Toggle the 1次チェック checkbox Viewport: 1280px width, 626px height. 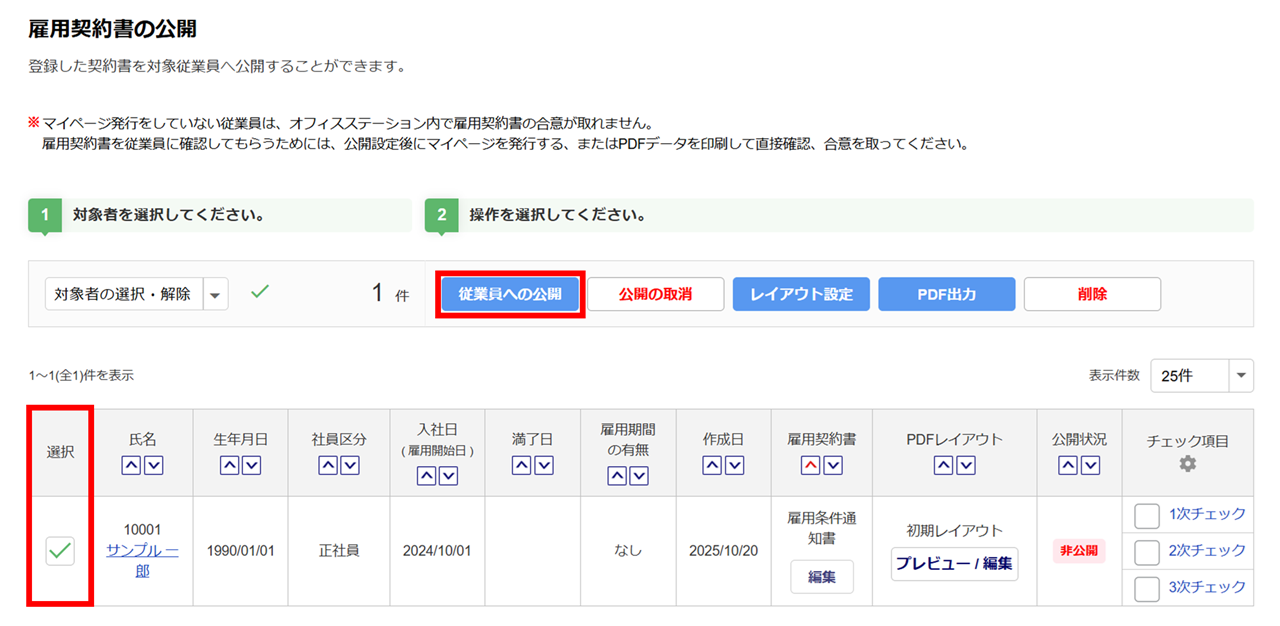pos(1146,515)
